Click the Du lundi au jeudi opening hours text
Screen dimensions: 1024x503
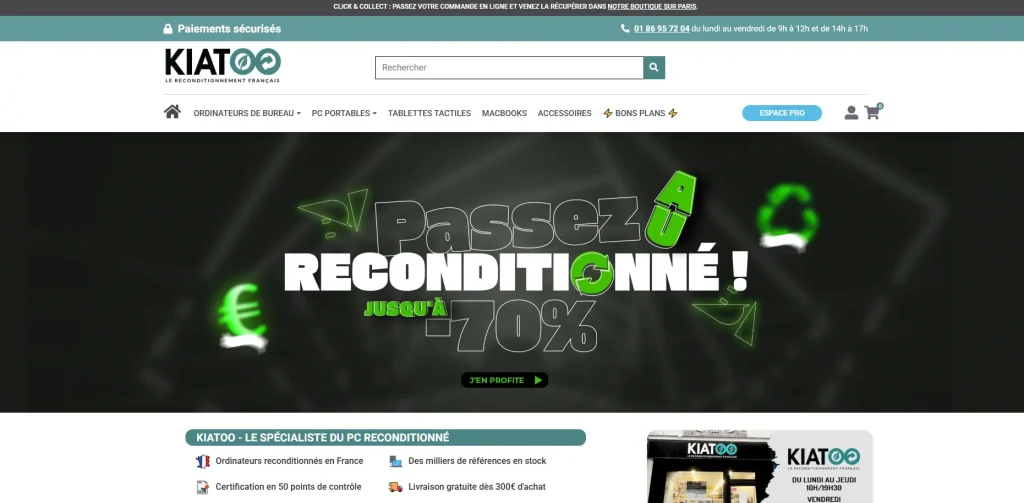824,483
